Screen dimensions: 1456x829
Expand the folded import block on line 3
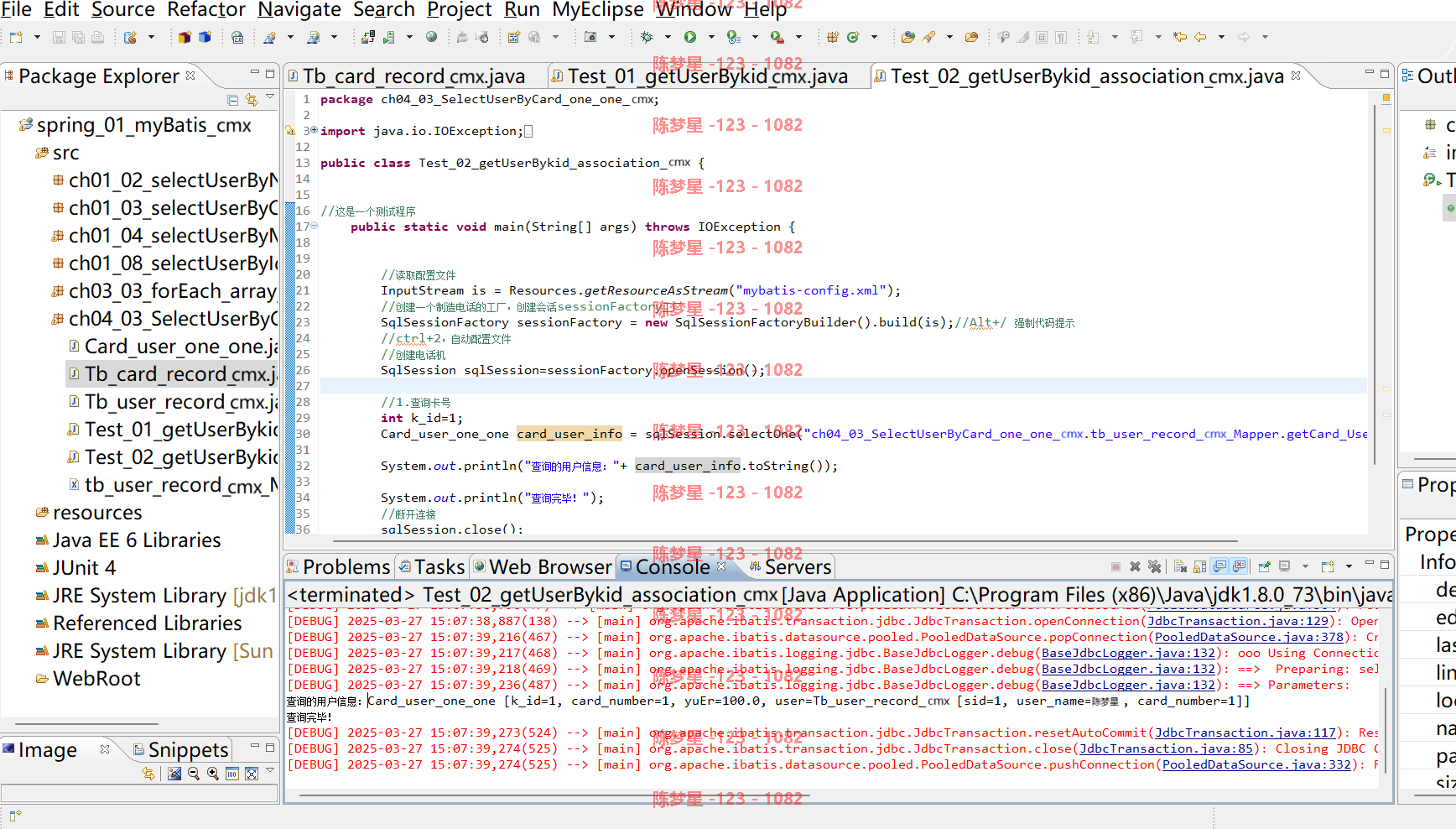314,130
